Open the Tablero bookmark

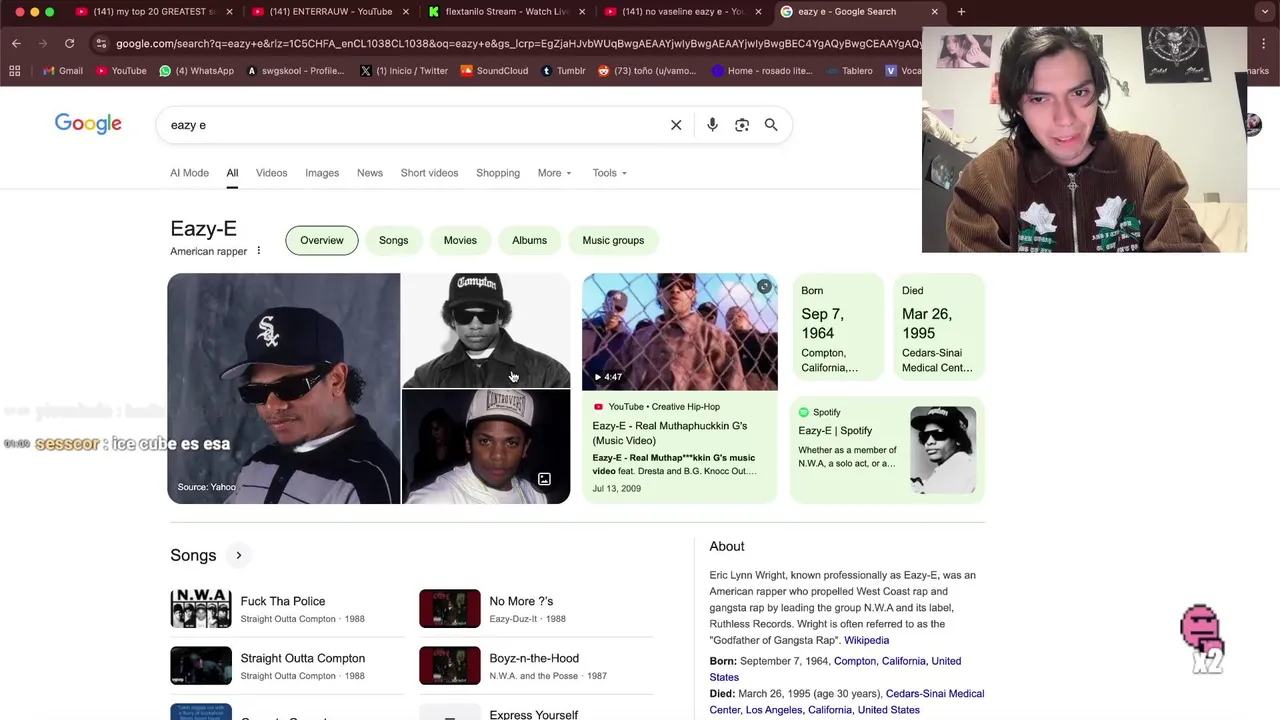(849, 71)
